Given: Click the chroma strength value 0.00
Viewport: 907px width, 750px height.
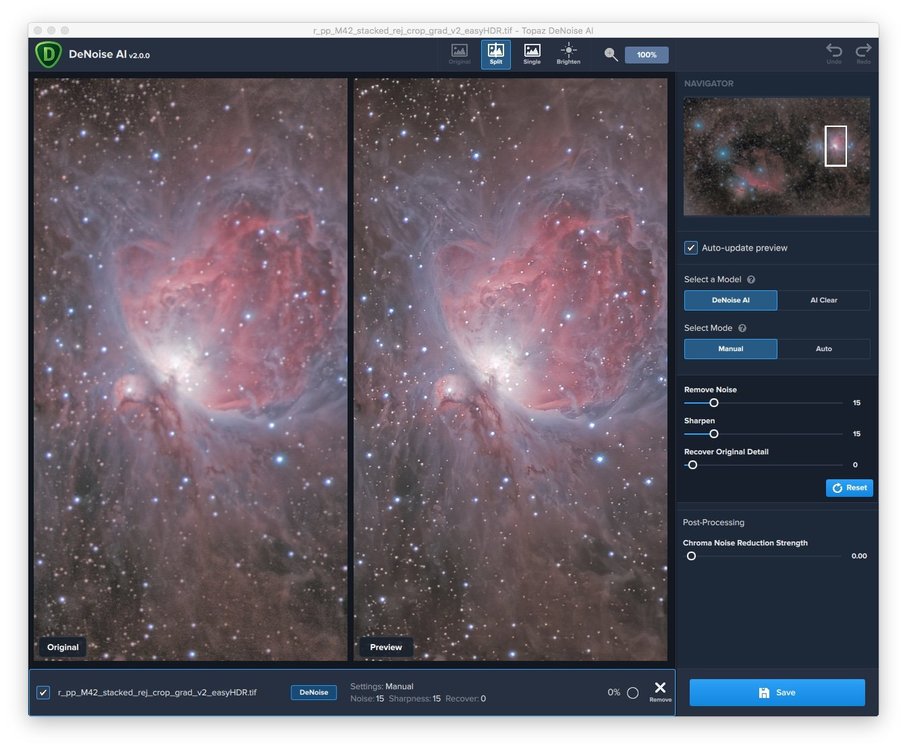Looking at the screenshot, I should (x=859, y=556).
